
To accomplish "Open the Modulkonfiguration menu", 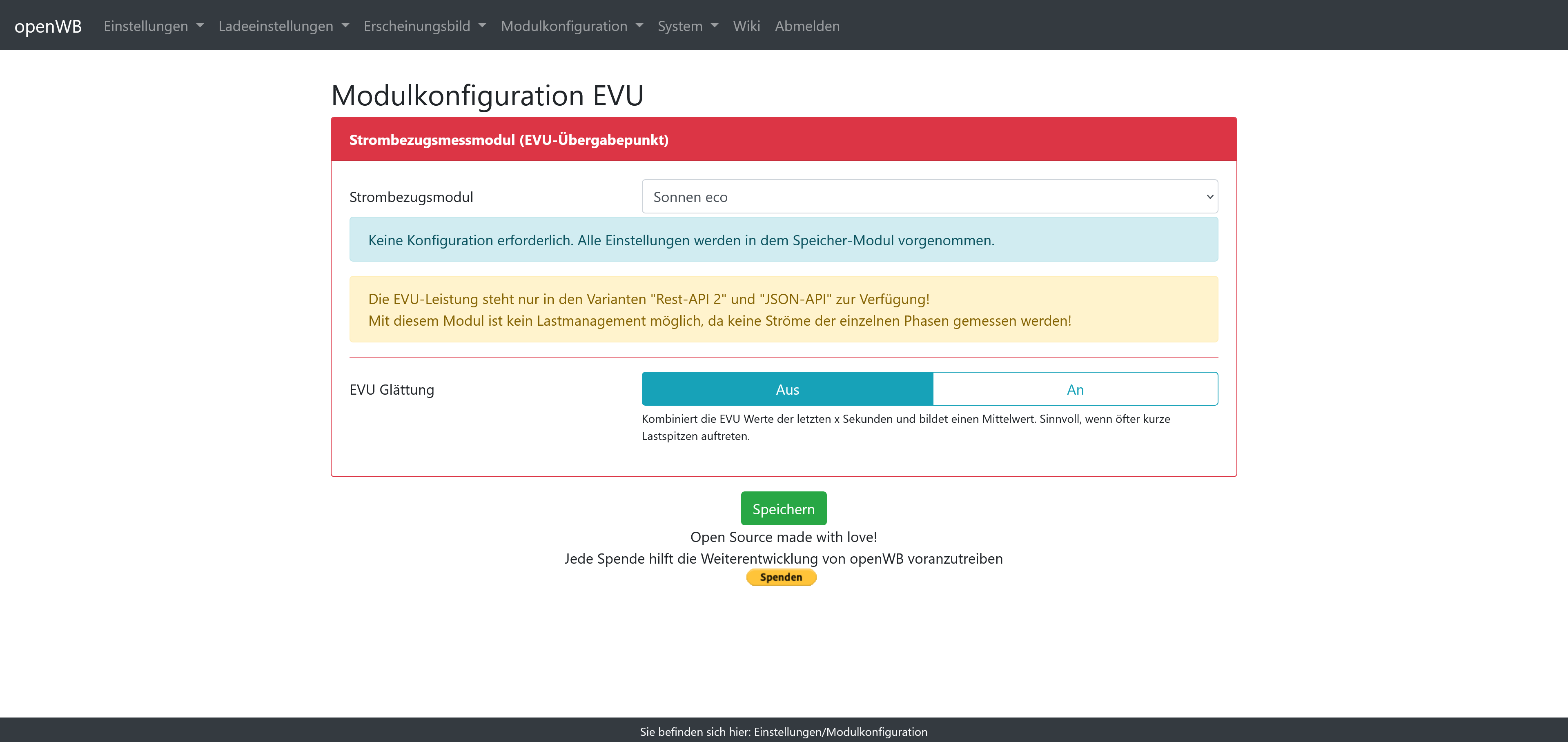I will [x=563, y=26].
